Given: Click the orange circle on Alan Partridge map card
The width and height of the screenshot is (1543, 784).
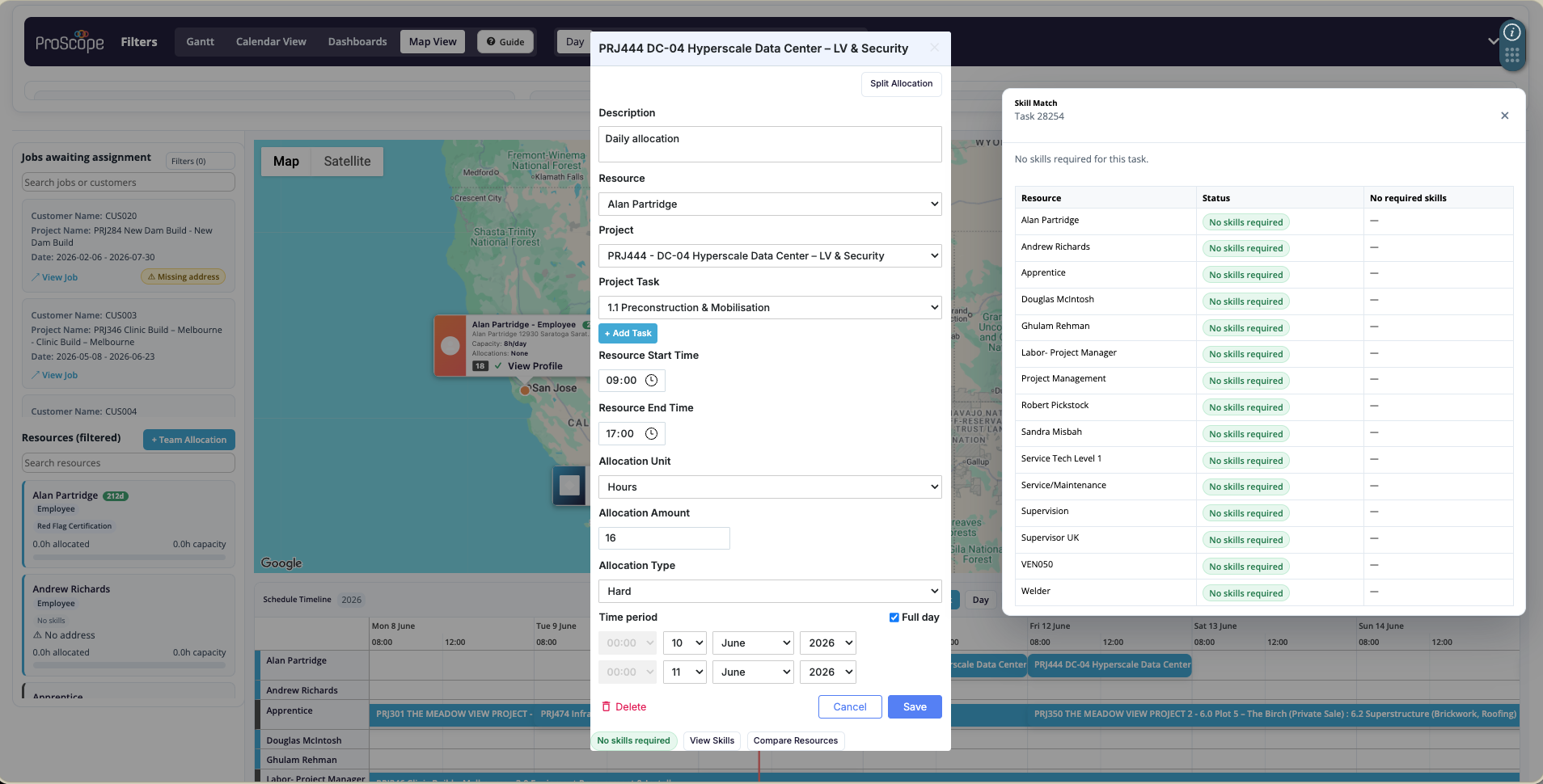Looking at the screenshot, I should (450, 346).
